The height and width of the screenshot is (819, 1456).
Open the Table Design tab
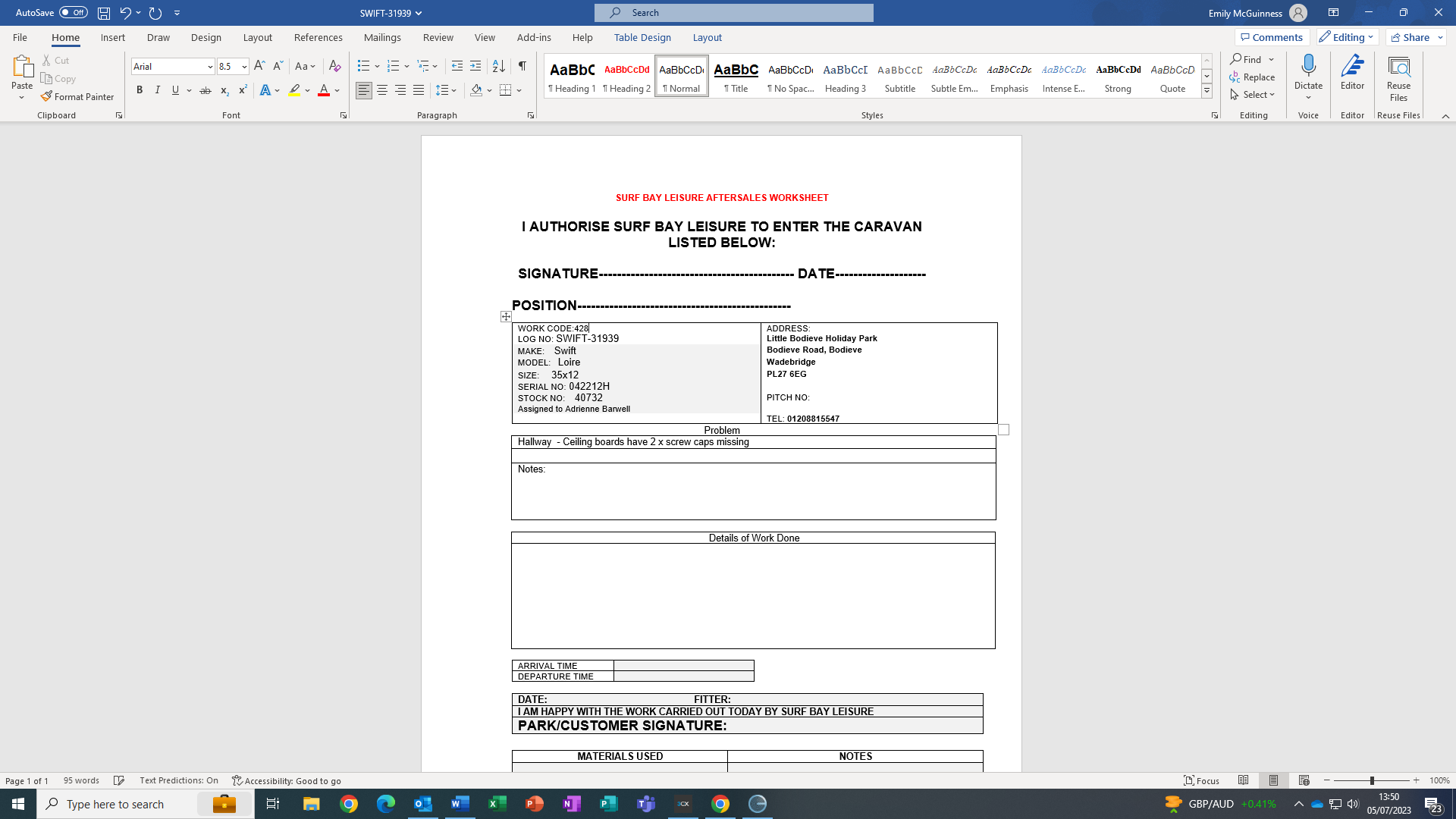point(642,37)
